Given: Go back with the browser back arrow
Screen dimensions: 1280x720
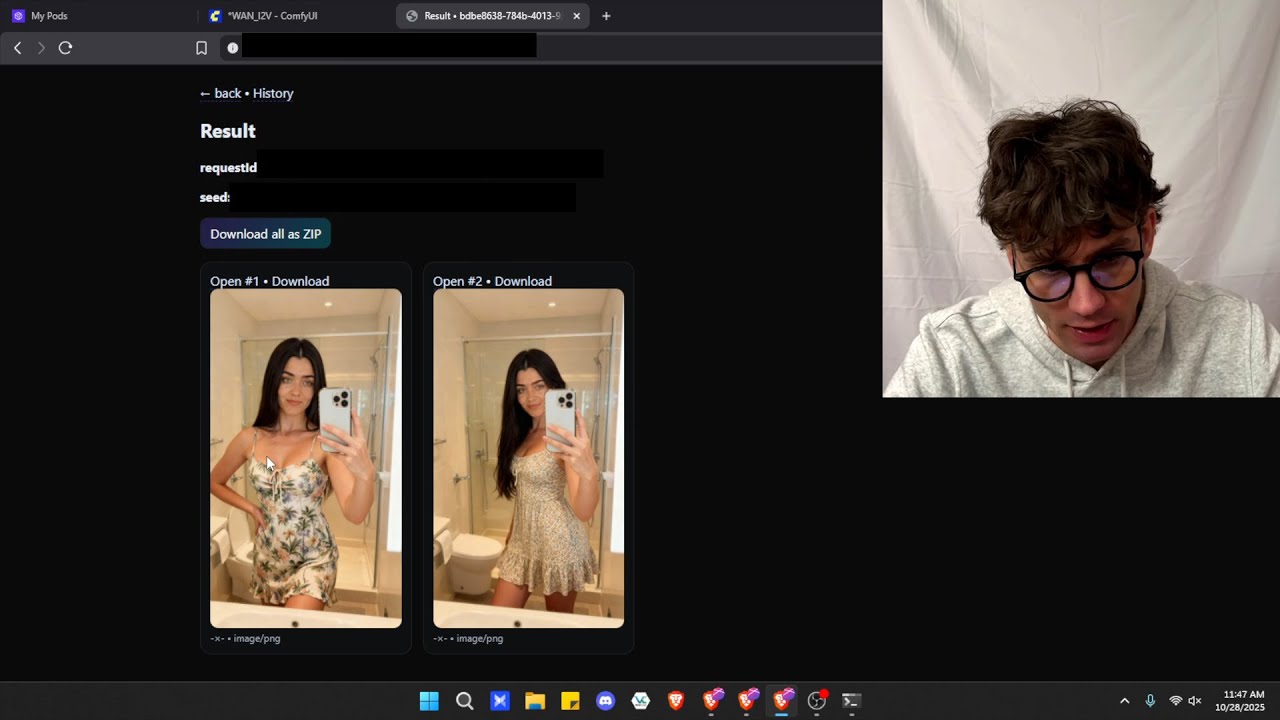Looking at the screenshot, I should [x=17, y=48].
